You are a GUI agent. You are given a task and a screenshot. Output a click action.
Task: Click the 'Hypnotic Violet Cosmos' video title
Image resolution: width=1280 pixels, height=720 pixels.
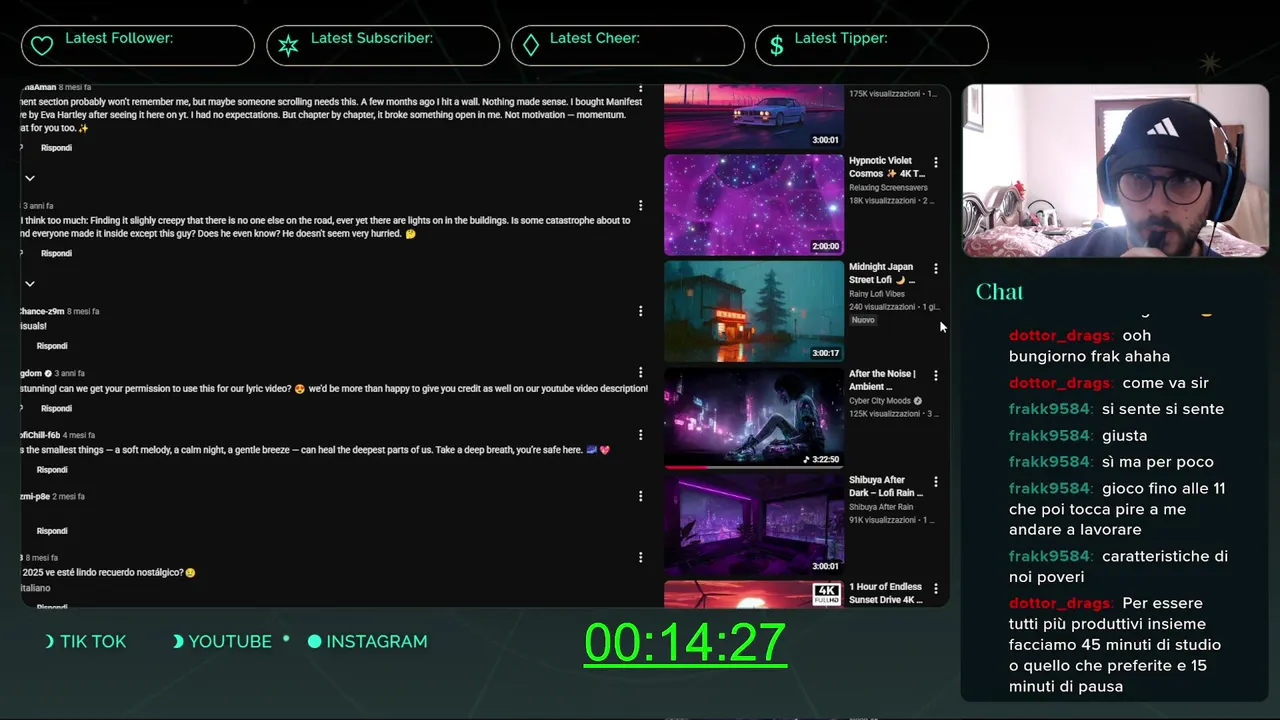[x=887, y=167]
